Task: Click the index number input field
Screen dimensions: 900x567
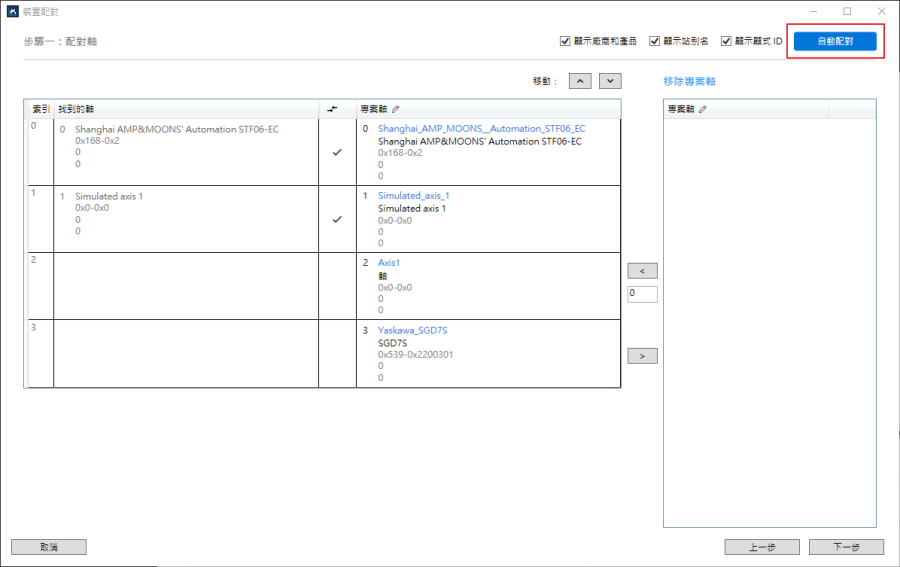Action: [x=642, y=294]
